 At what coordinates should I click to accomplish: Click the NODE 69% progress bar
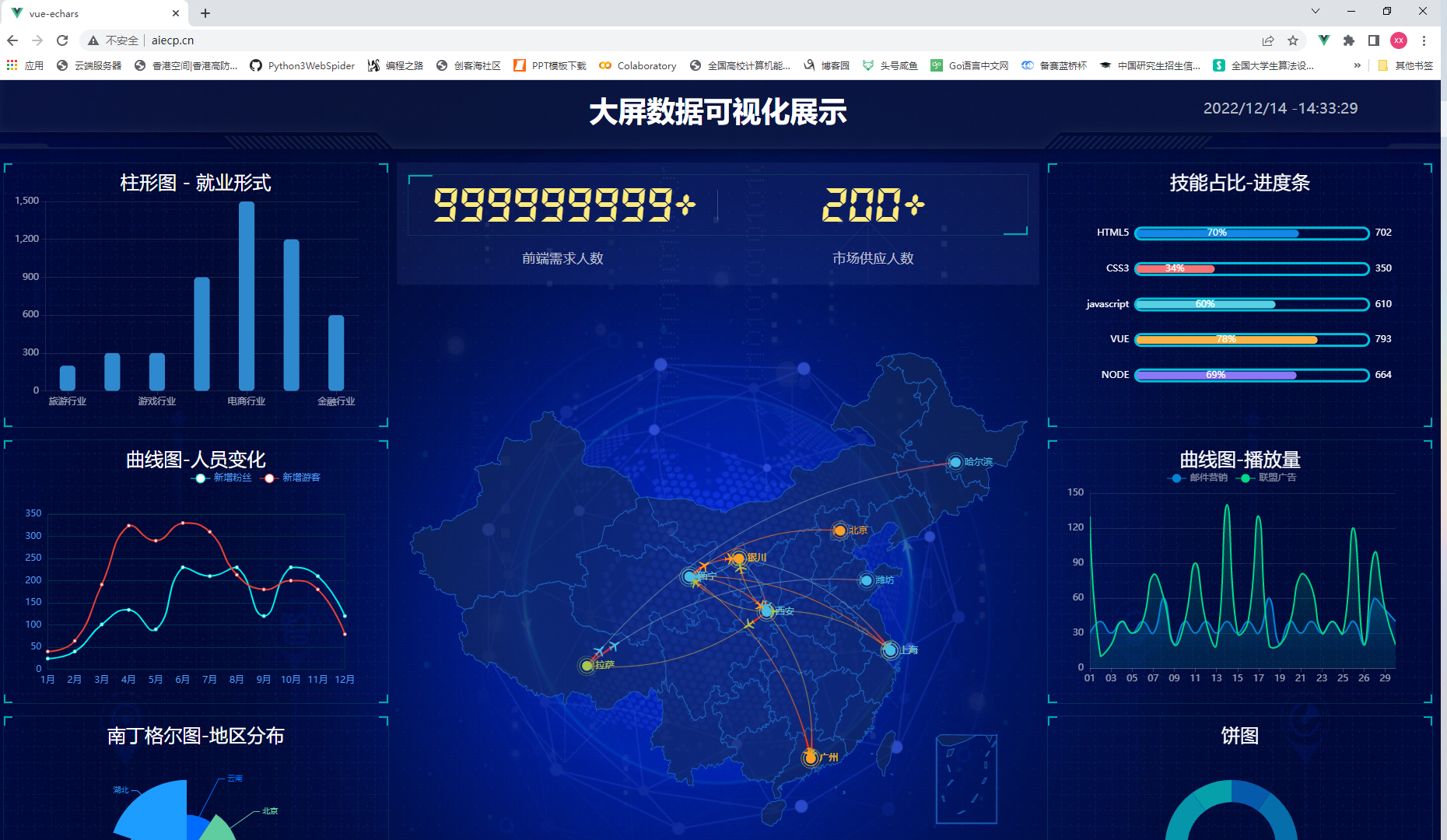click(1252, 375)
